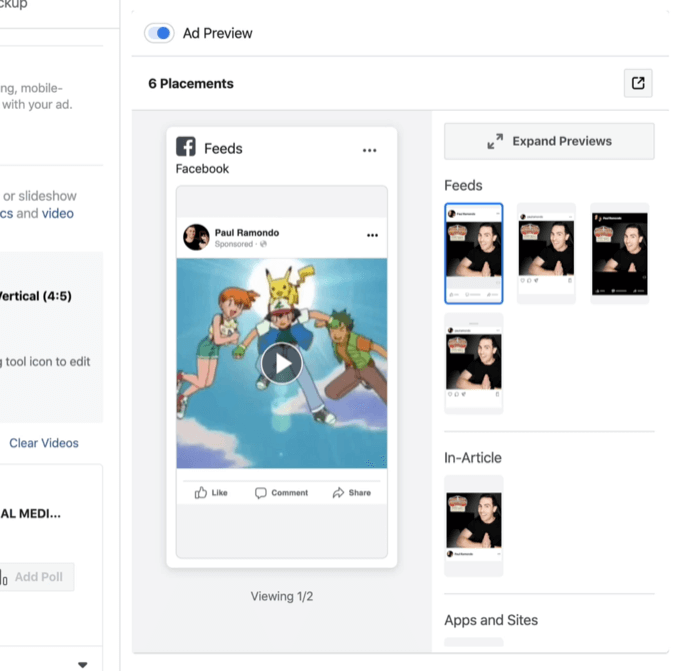Screen dimensions: 700x671
Task: Toggle the Ad Preview switch
Action: [x=159, y=33]
